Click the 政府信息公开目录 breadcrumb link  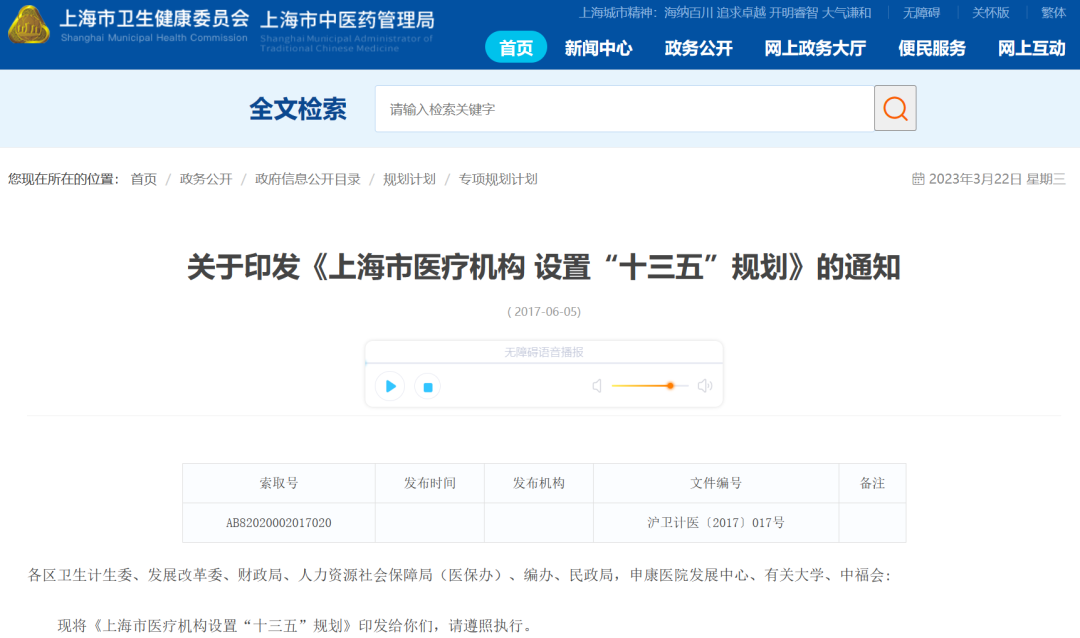[x=307, y=179]
